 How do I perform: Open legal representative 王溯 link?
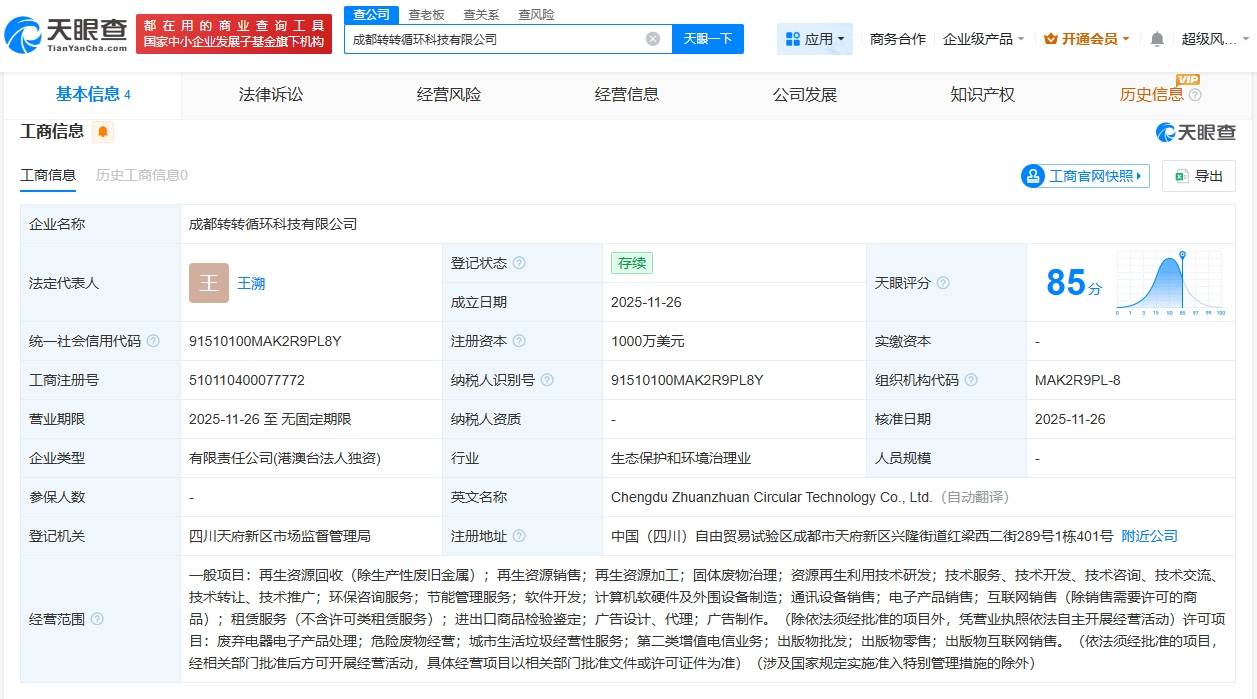coord(251,283)
